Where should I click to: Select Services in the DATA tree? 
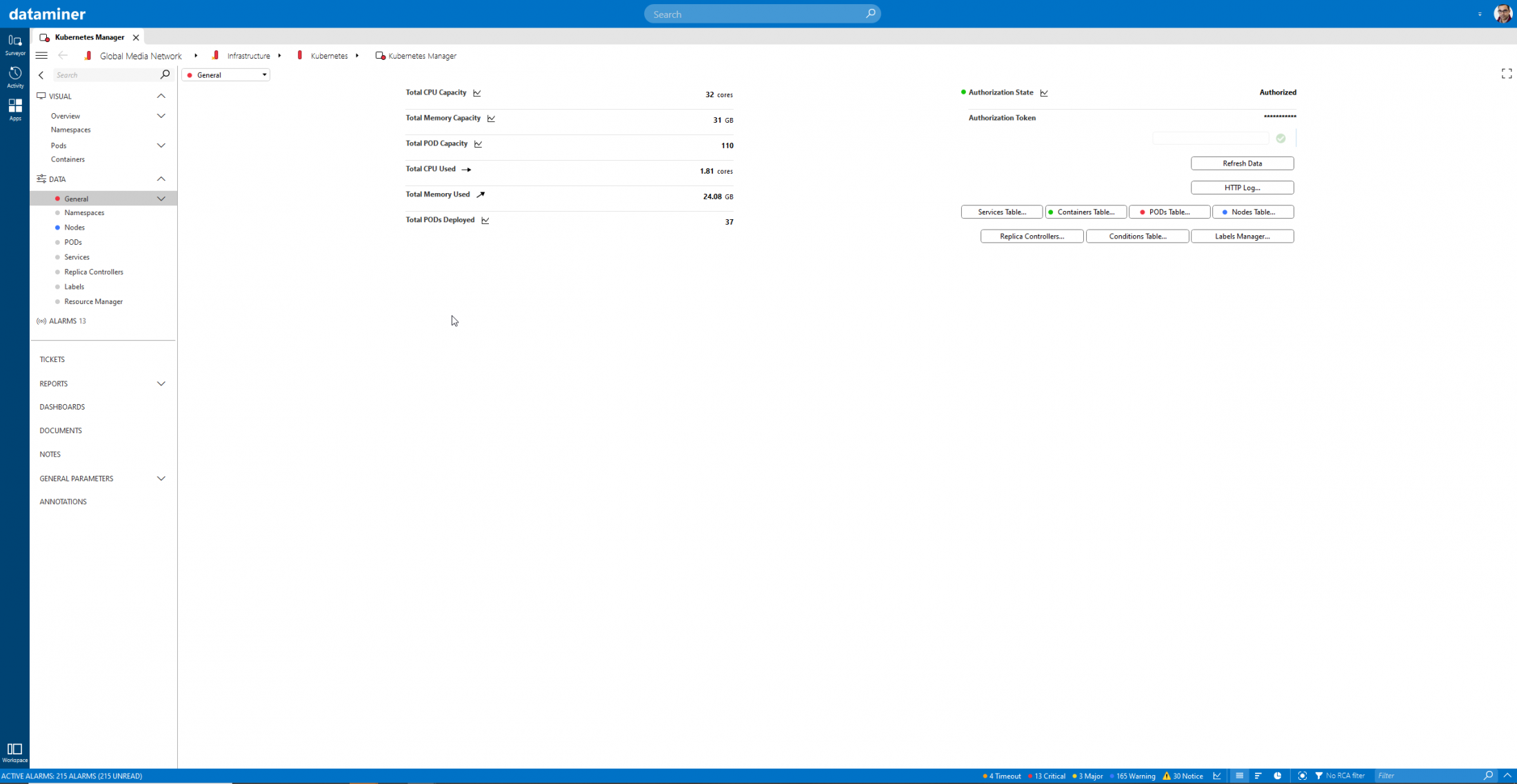point(77,257)
